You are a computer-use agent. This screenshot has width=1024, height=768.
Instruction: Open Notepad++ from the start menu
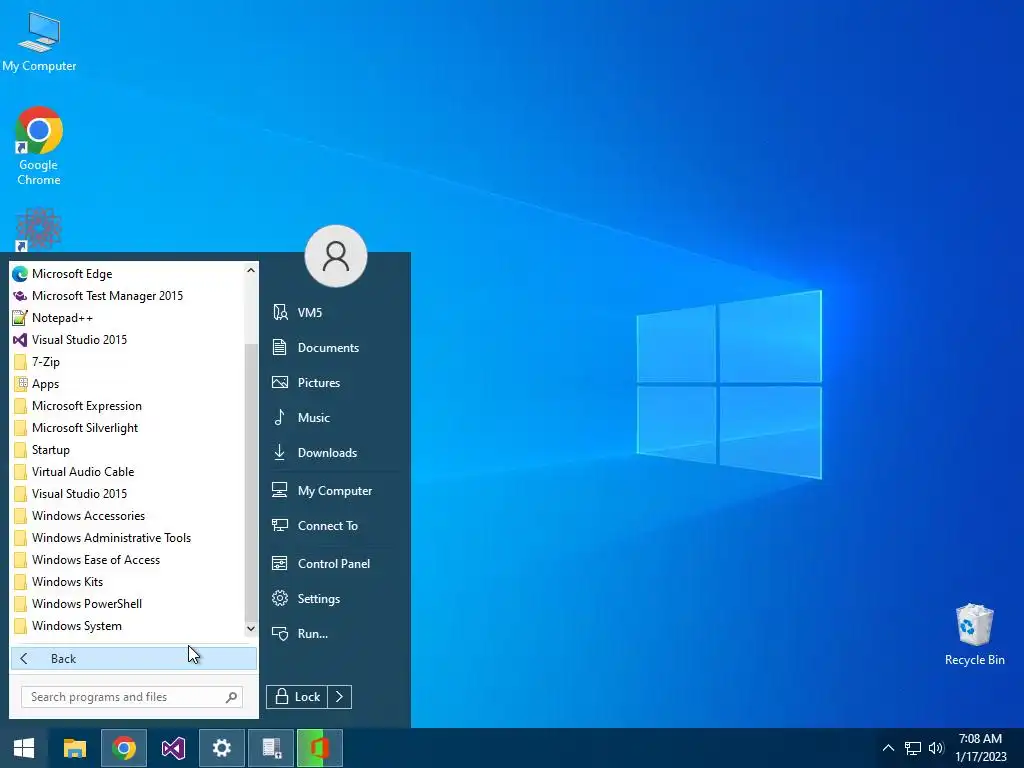point(127,318)
